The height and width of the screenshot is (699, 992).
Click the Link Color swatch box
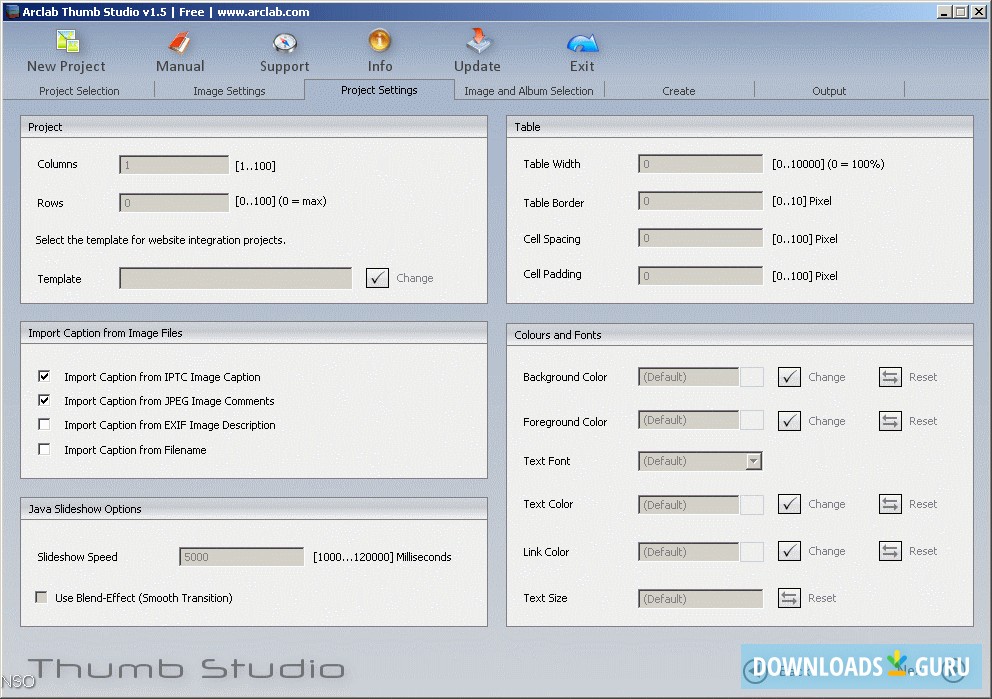pos(752,552)
